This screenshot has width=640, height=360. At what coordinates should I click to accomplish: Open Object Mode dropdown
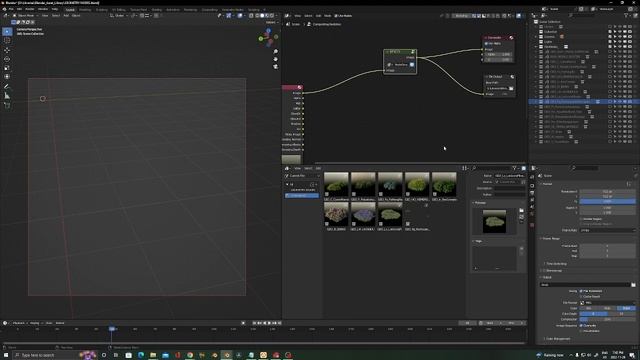coord(26,16)
